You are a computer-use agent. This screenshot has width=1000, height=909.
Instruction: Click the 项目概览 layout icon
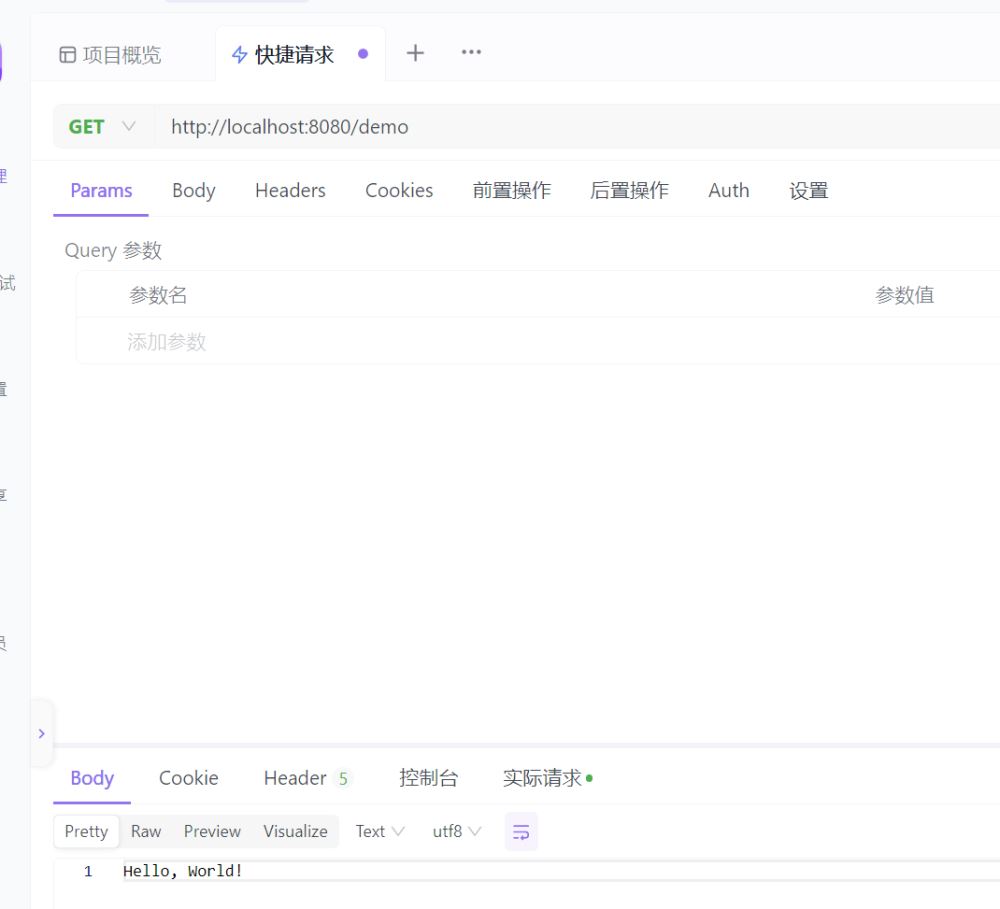tap(67, 55)
